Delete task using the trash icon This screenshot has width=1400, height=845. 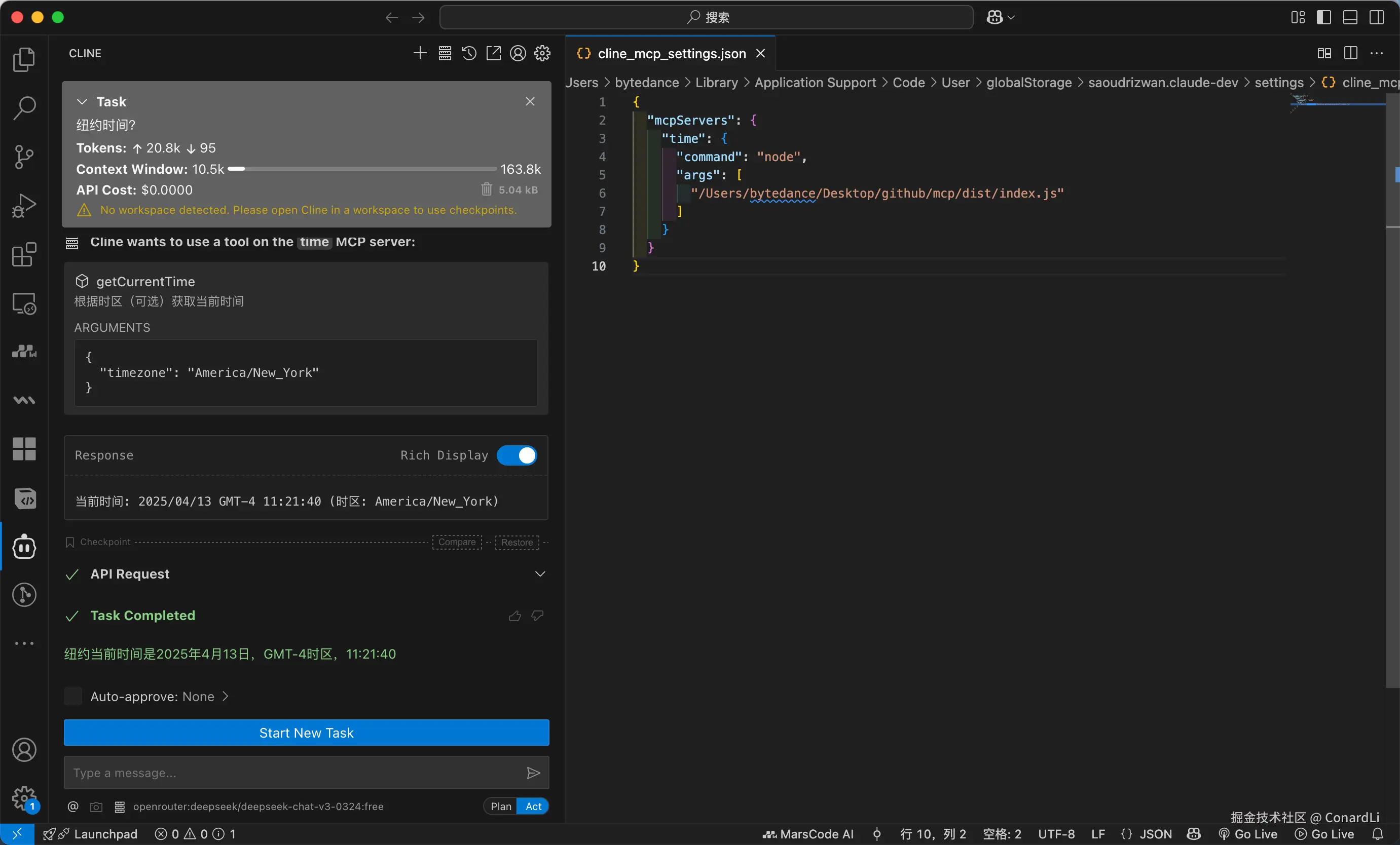(x=487, y=189)
